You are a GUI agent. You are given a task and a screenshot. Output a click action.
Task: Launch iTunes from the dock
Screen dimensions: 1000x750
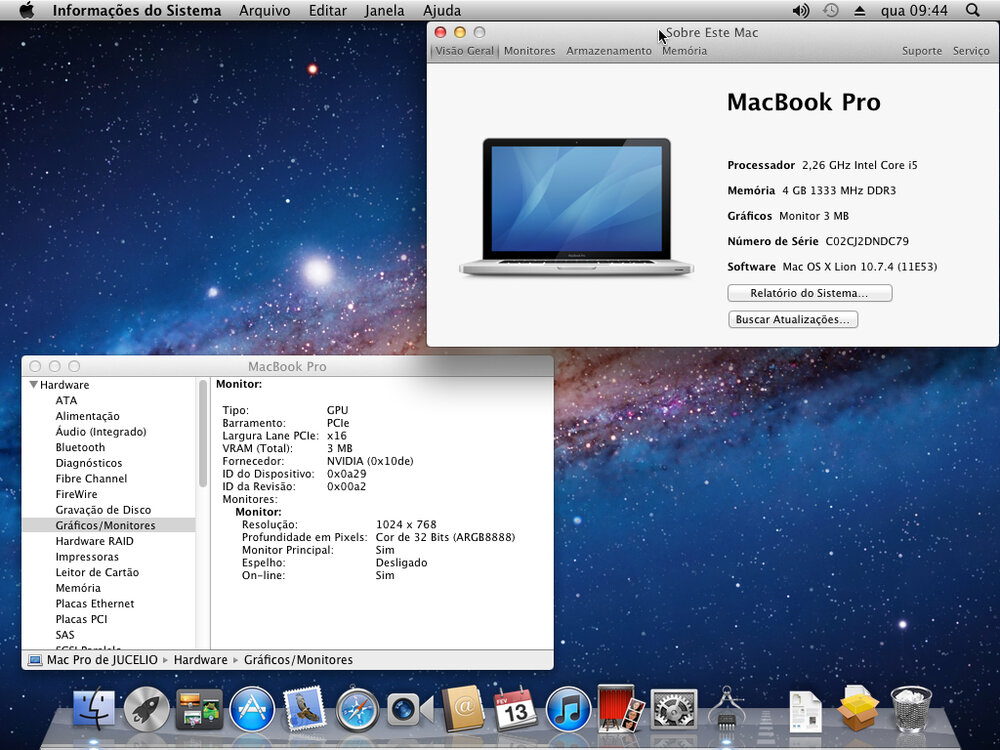(x=568, y=709)
